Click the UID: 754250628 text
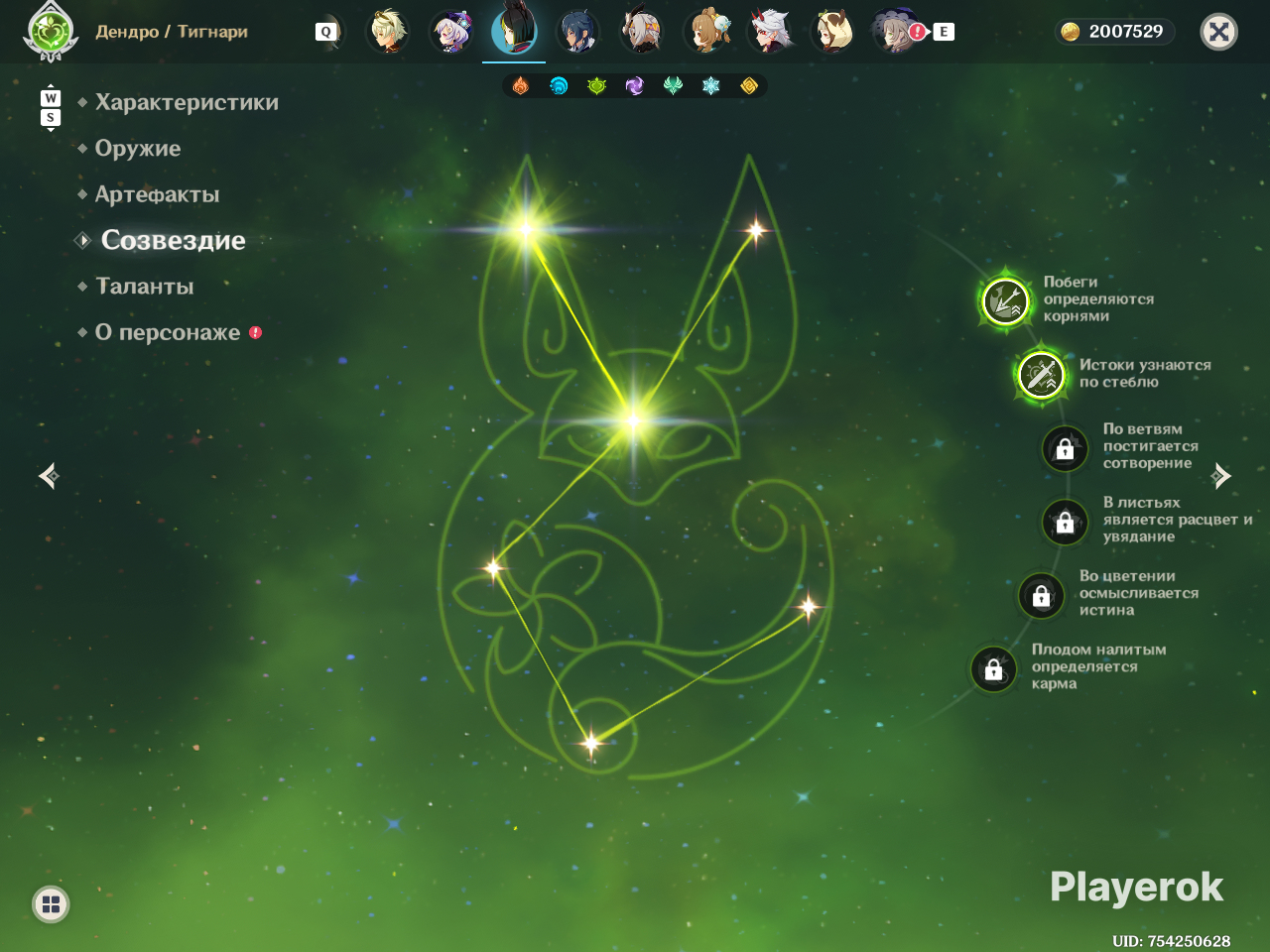Viewport: 1270px width, 952px height. click(x=1171, y=941)
